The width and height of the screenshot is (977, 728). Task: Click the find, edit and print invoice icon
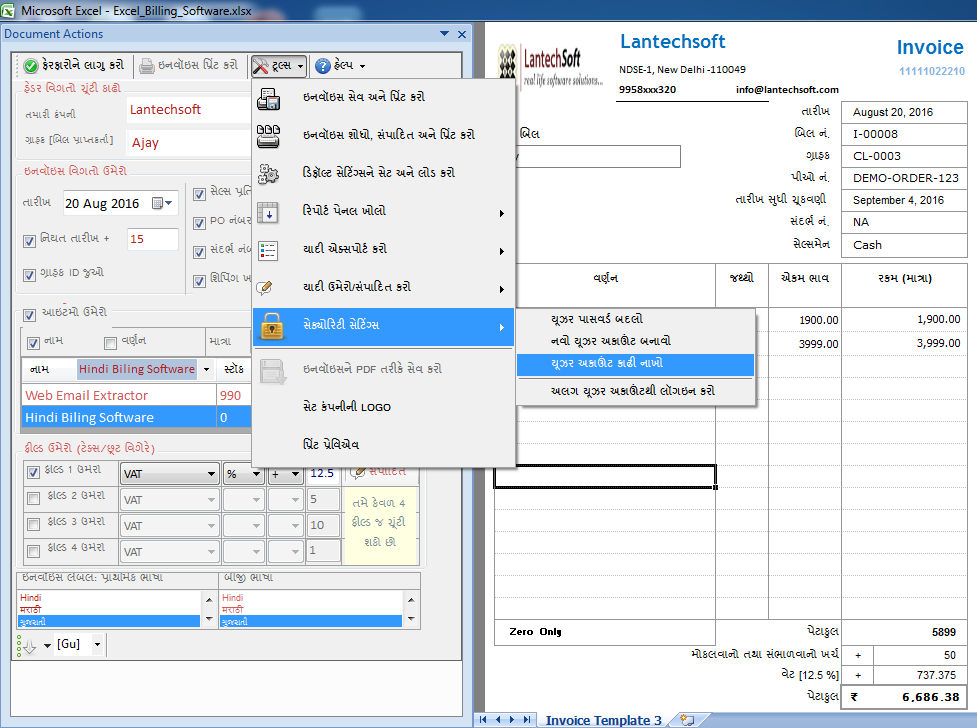coord(269,136)
